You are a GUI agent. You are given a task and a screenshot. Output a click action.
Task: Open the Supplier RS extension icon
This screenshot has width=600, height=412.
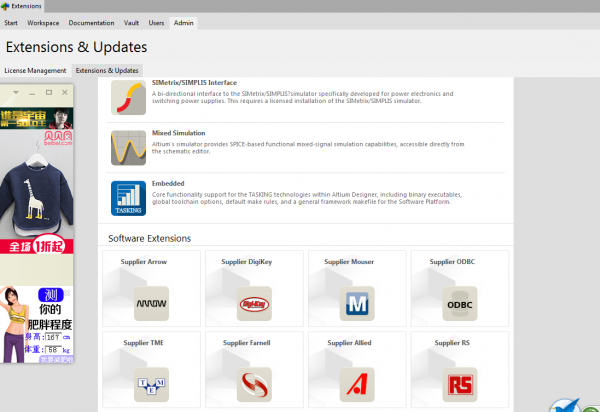click(460, 385)
